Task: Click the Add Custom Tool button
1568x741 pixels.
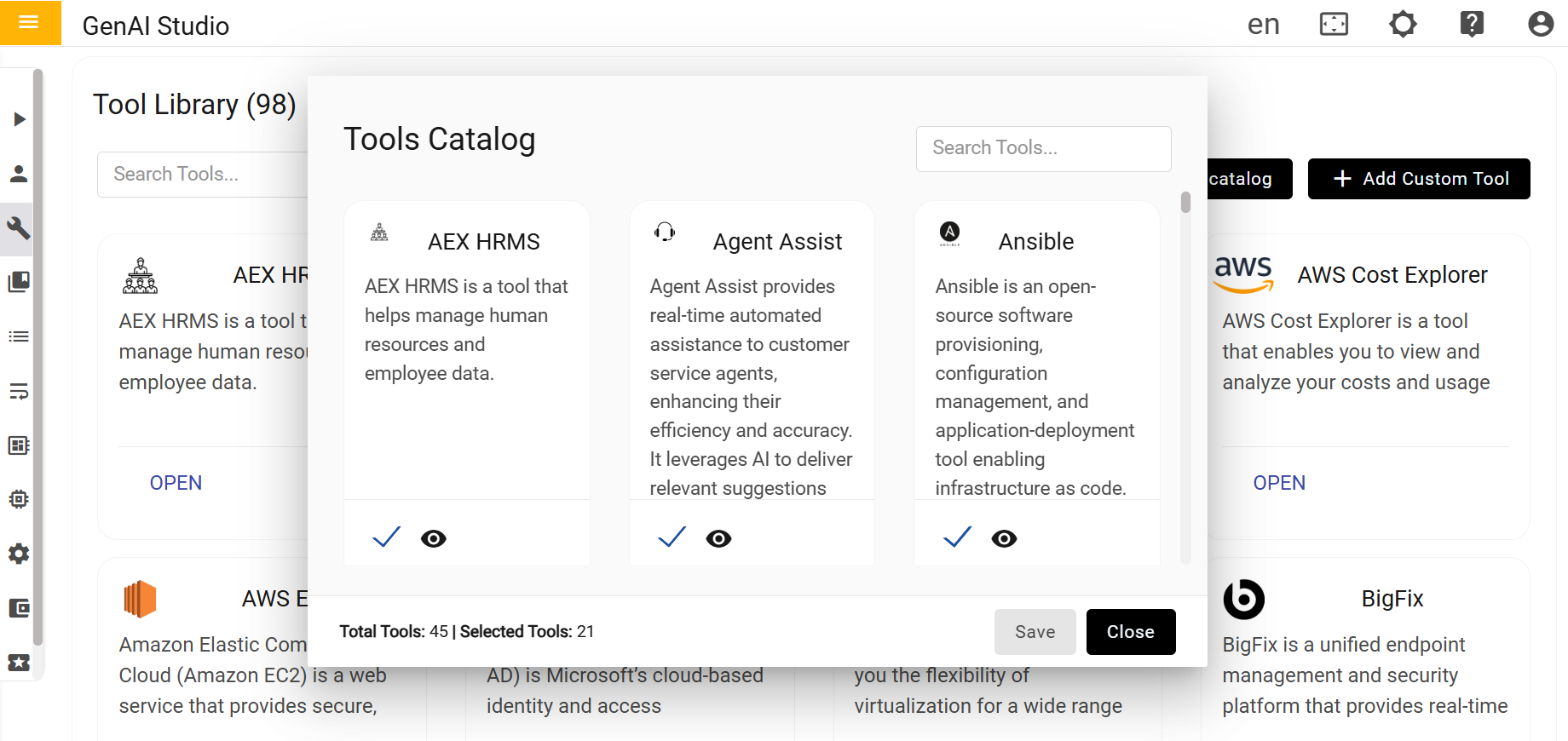Action: tap(1419, 179)
